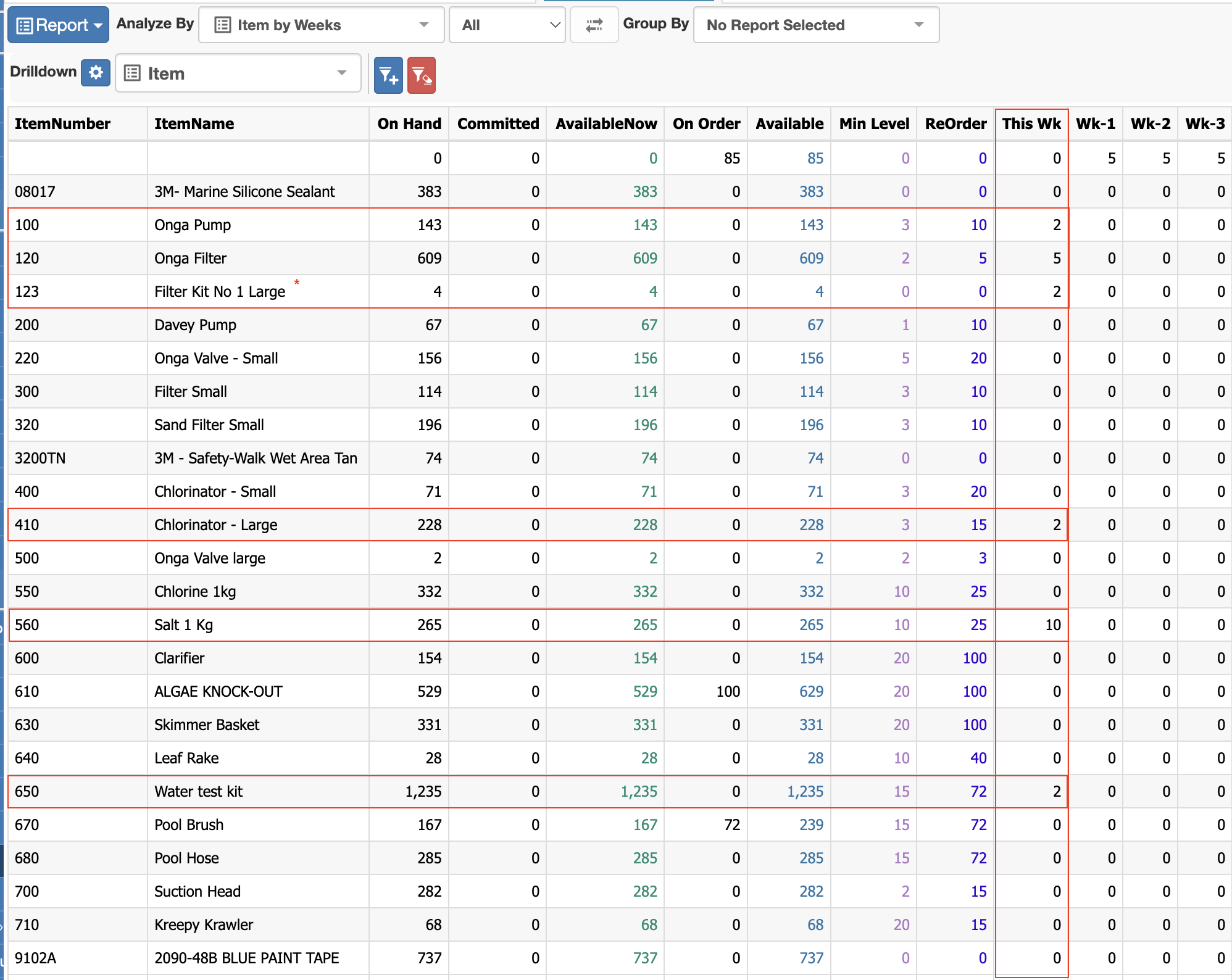The image size is (1232, 980).
Task: Click the Leaf Rake item name
Action: tap(186, 758)
